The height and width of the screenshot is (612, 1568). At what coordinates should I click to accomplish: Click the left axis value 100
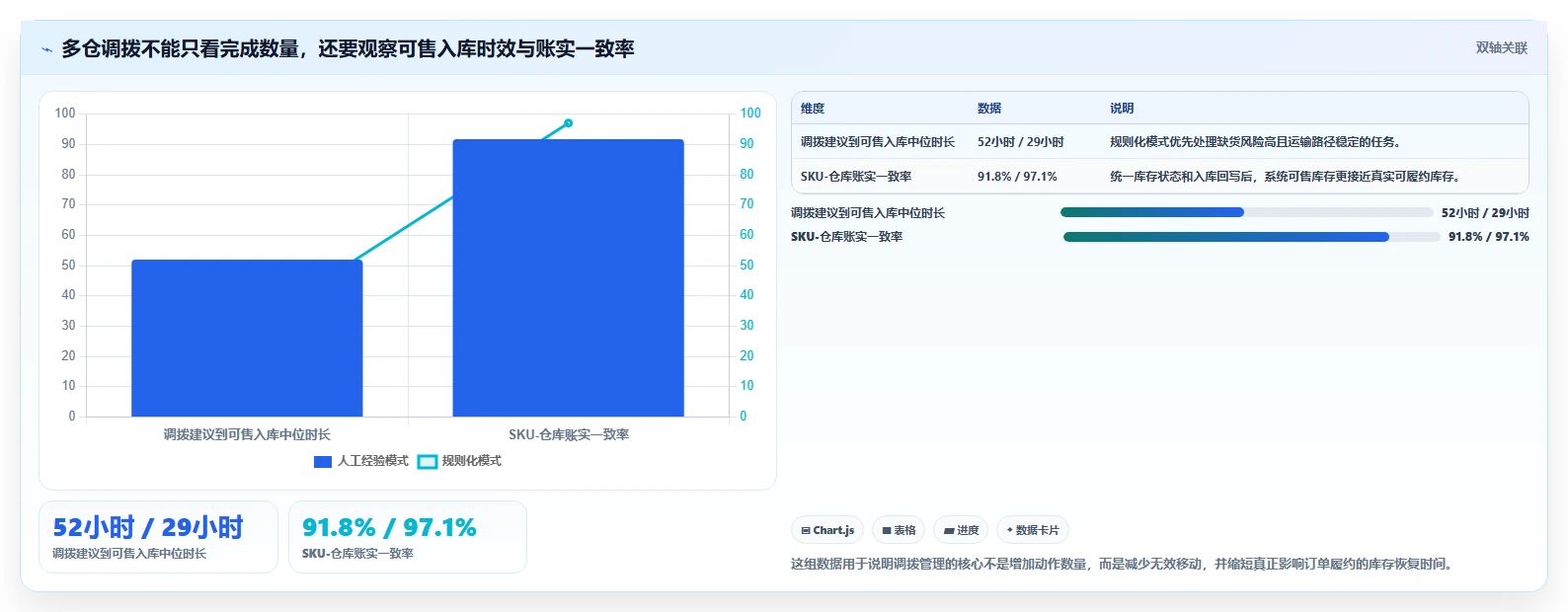click(65, 114)
